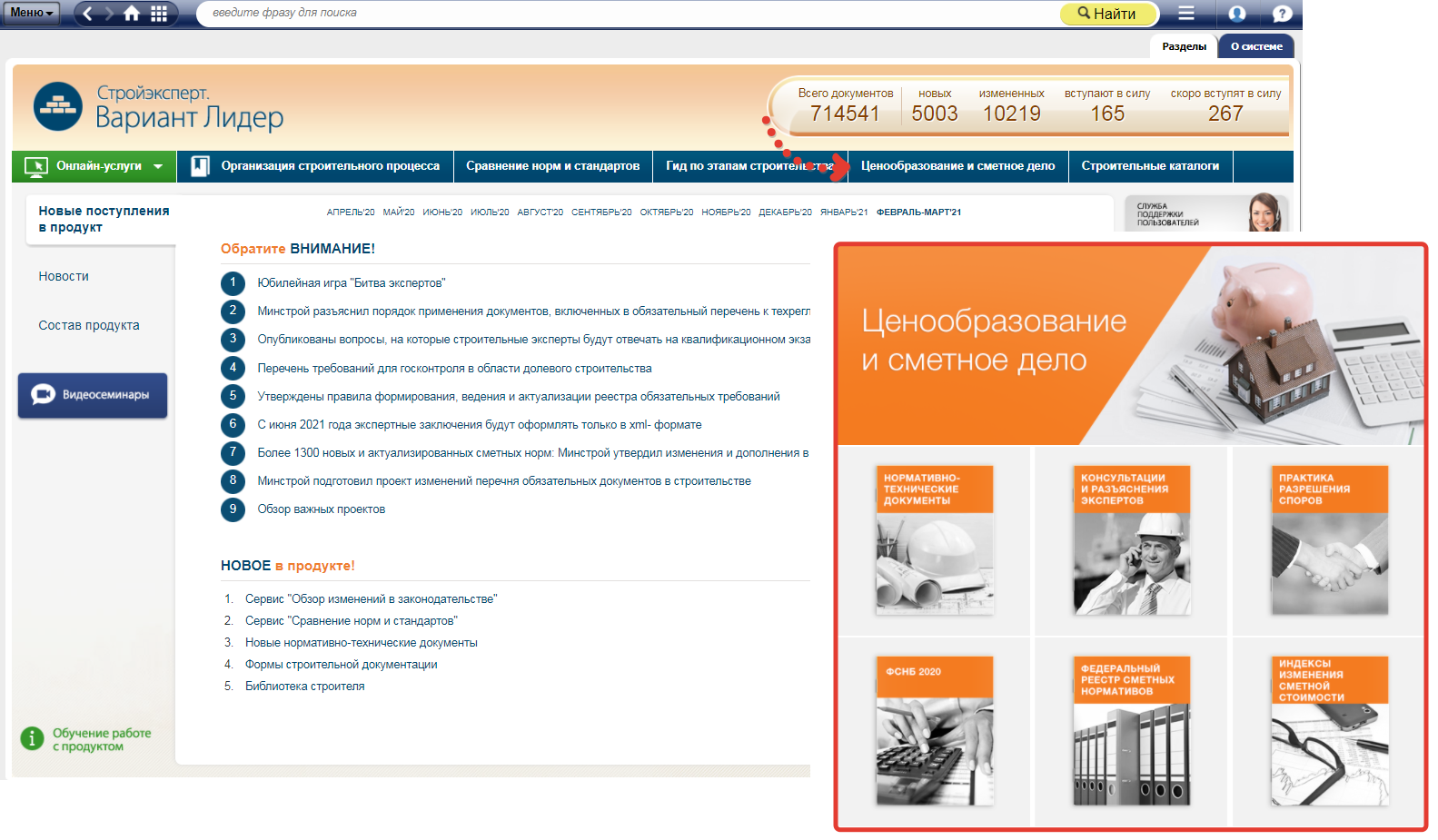
Task: Open the help question mark icon
Action: [1282, 14]
